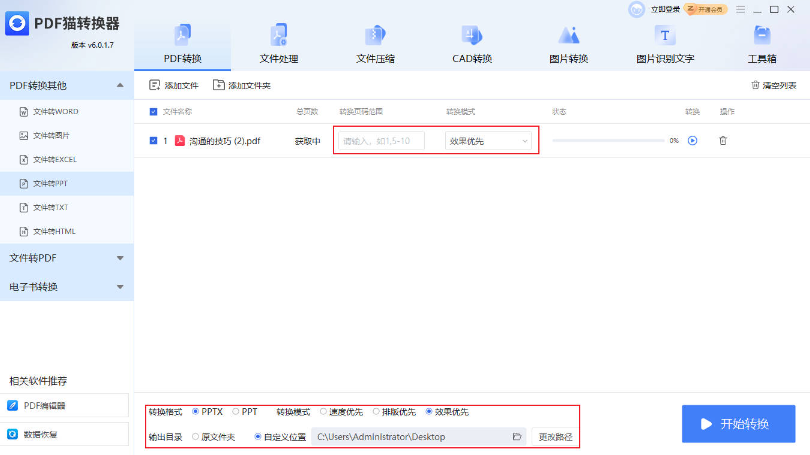Screen dimensions: 810x455
Task: Select the PPTX format radio button
Action: pyautogui.click(x=195, y=412)
